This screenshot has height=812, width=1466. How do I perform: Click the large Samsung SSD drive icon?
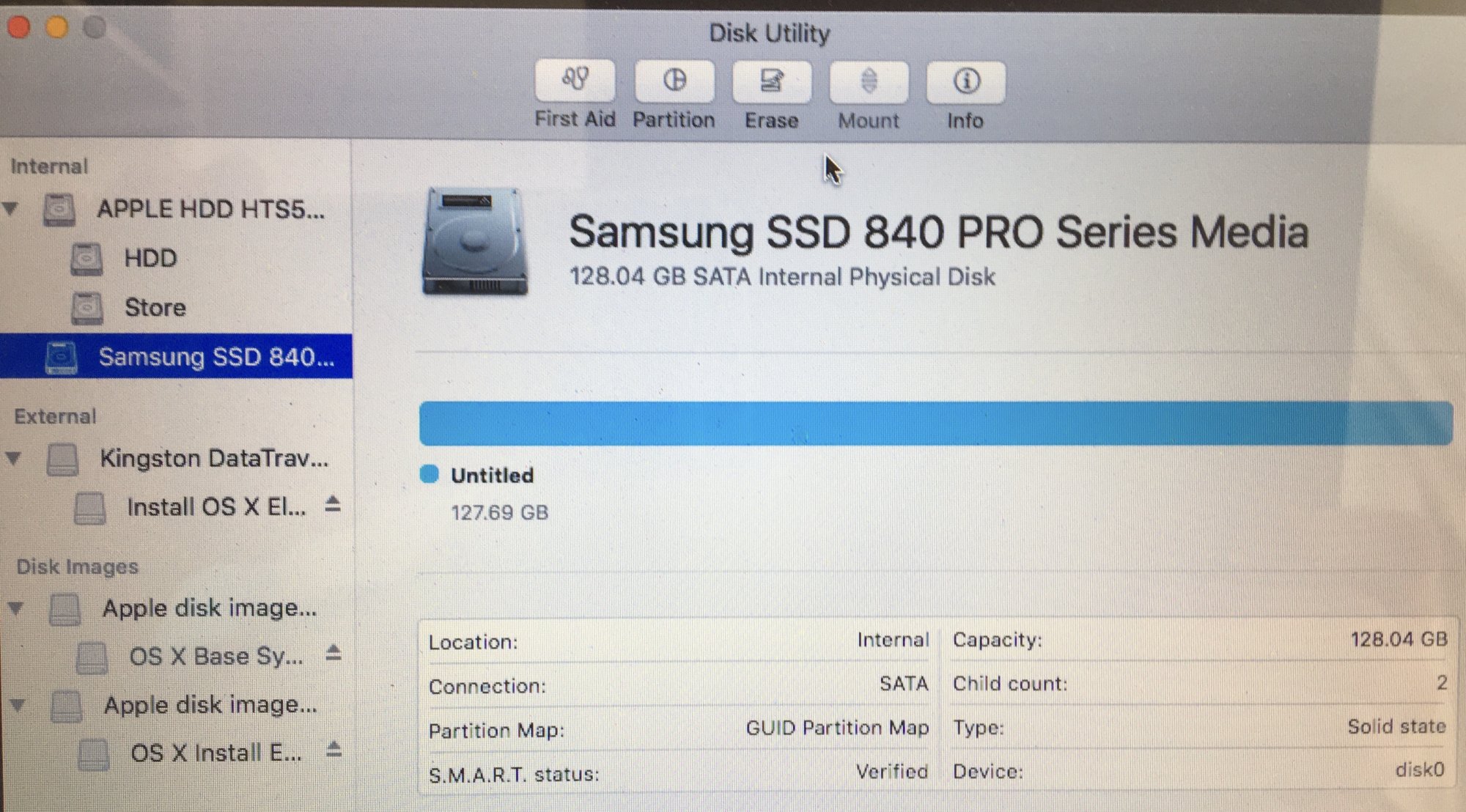tap(474, 242)
